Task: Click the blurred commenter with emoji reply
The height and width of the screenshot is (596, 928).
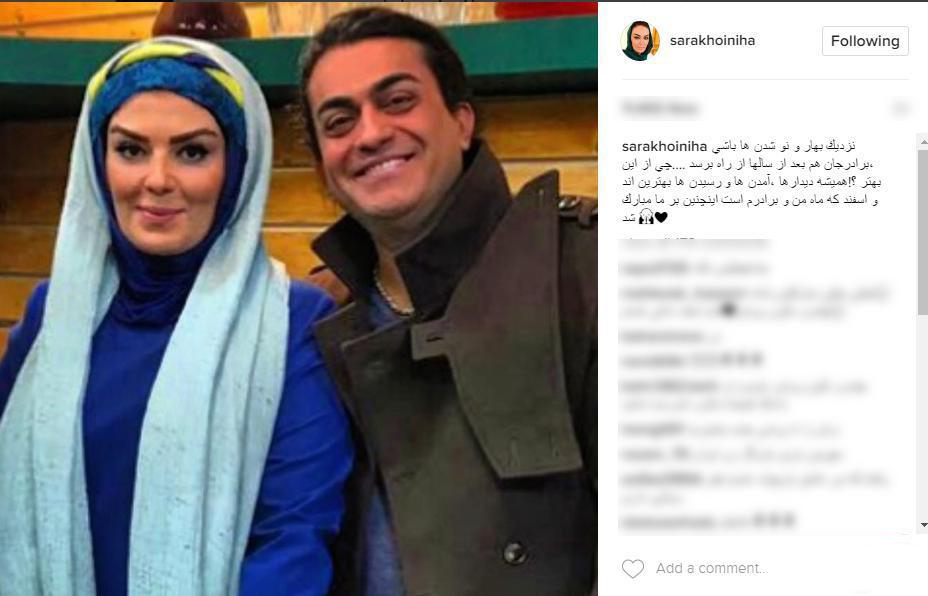Action: pos(692,360)
